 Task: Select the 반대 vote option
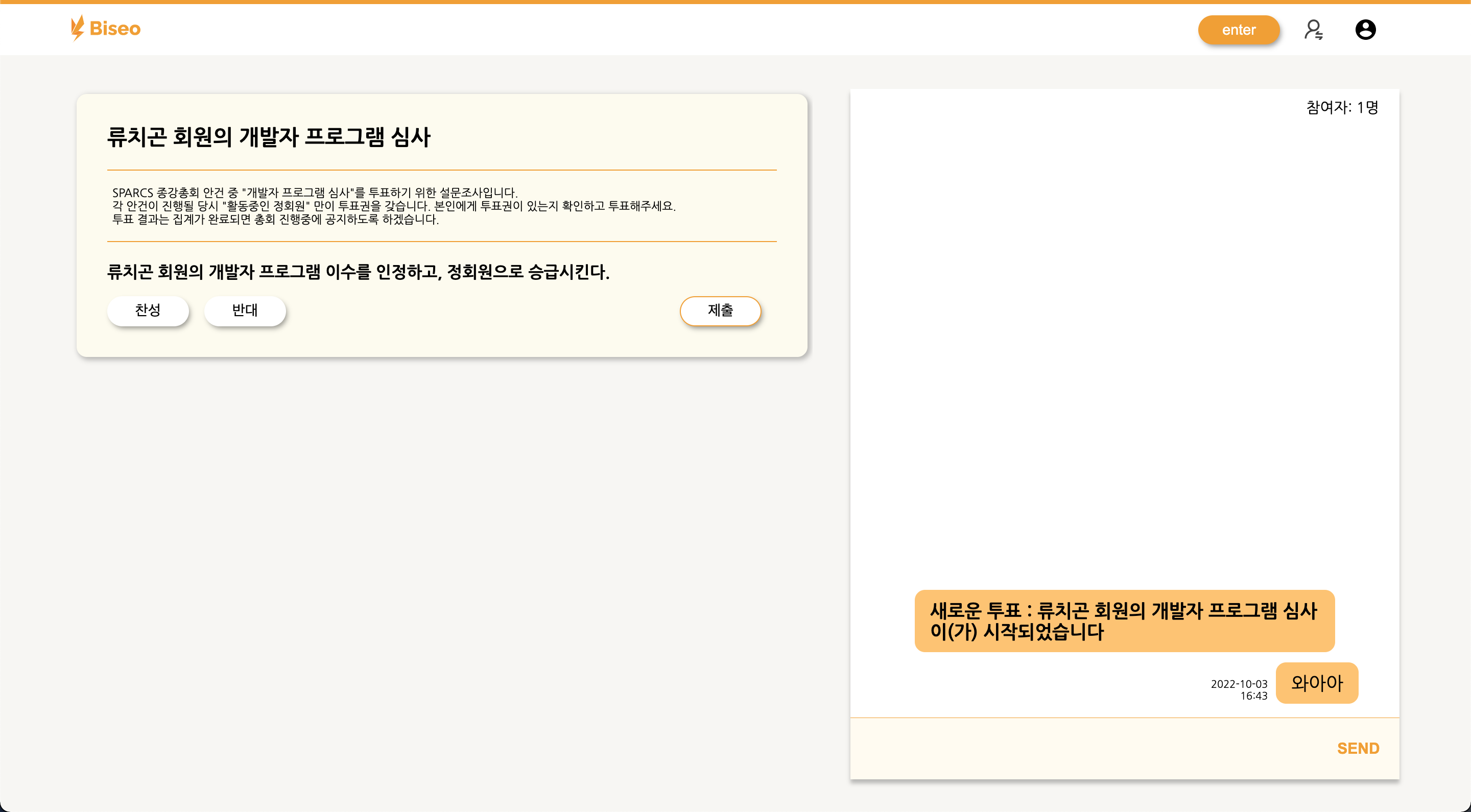tap(245, 311)
